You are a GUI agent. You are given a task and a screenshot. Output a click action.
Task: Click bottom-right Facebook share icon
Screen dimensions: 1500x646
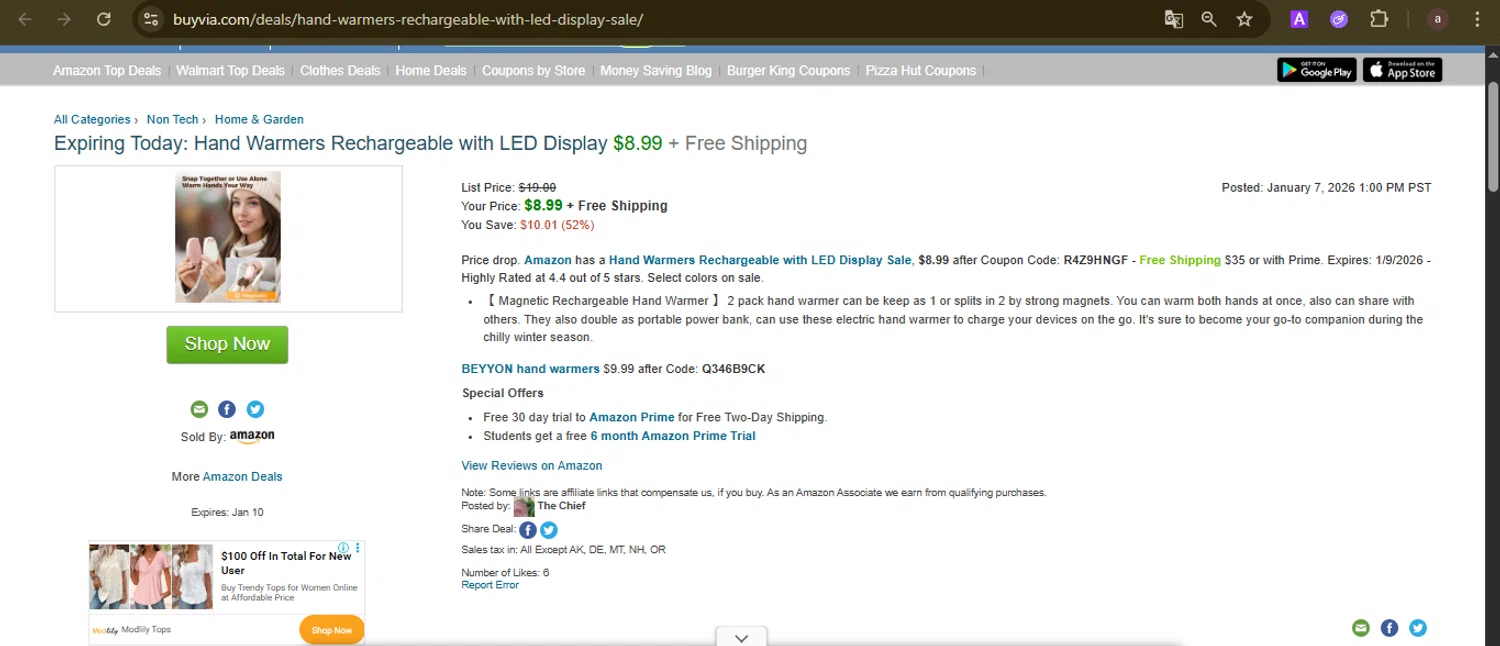point(1389,628)
